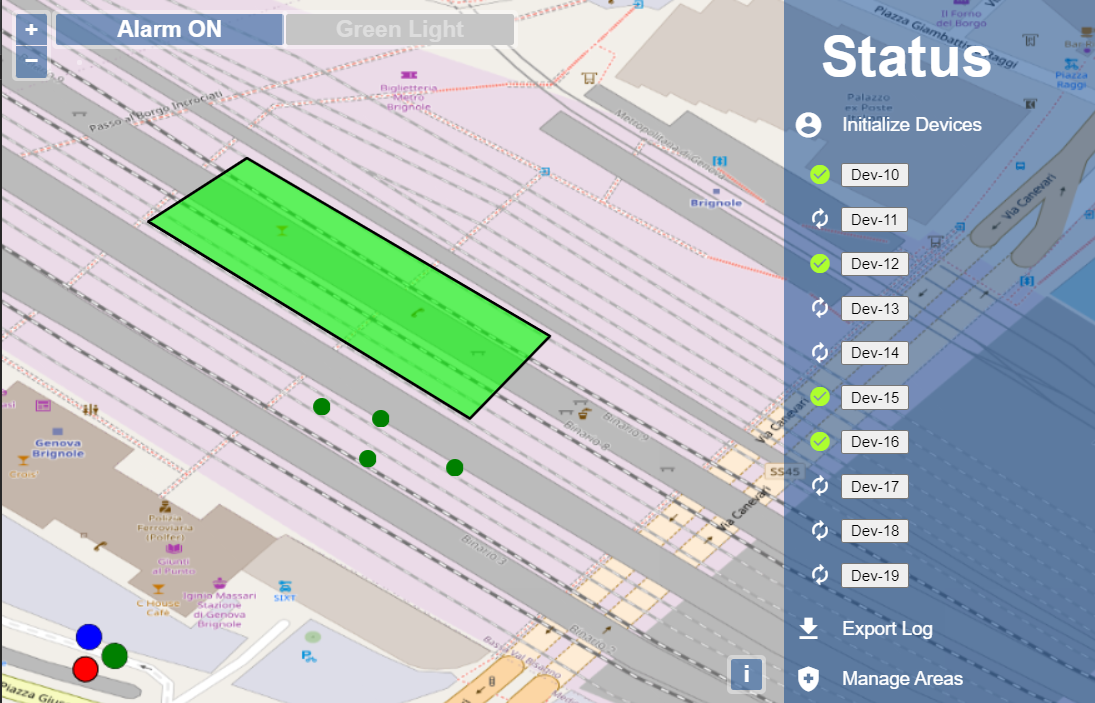Click the refresh icon beside Dev-19
Screen dimensions: 1095x703
[x=820, y=575]
